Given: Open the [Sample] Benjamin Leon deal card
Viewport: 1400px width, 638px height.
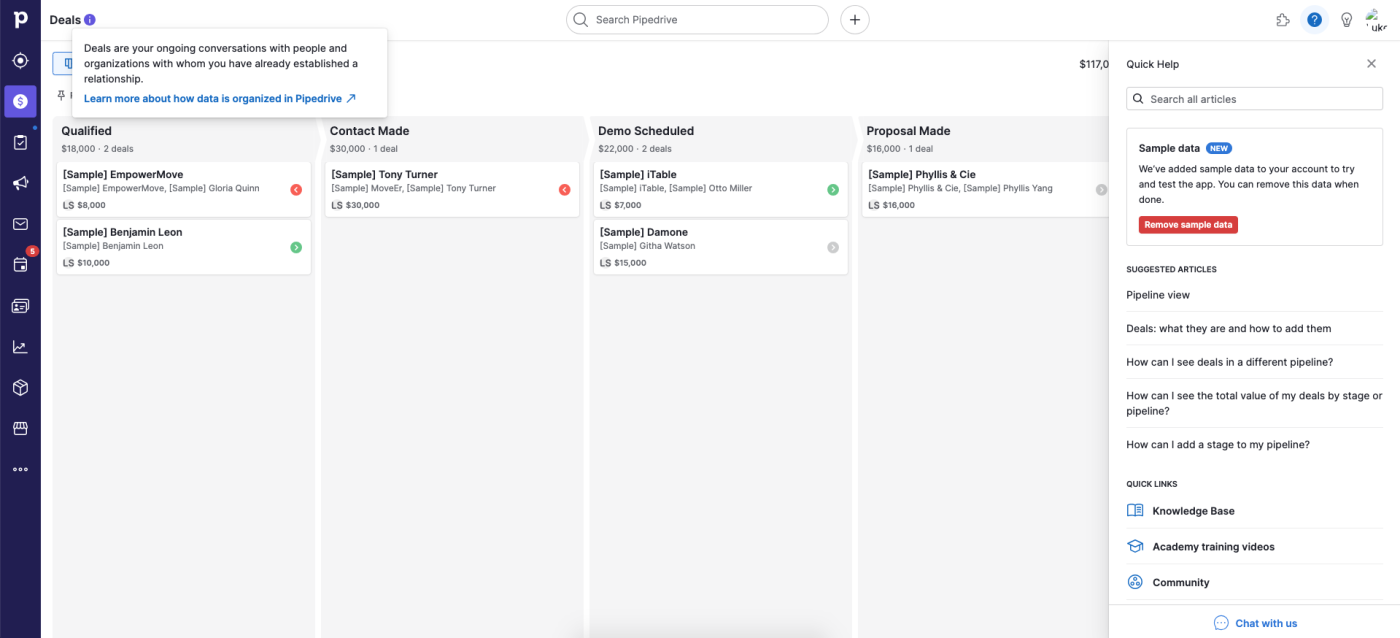Looking at the screenshot, I should (183, 247).
